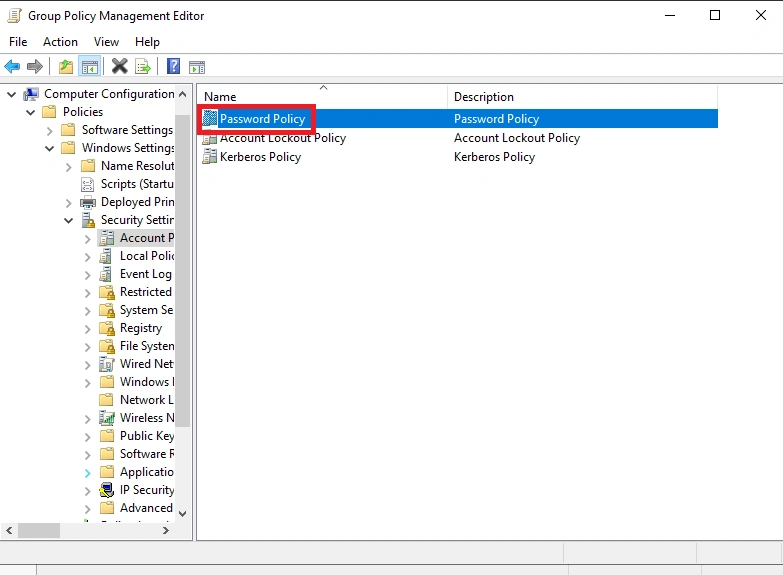Click the Local Policies tree icon
The image size is (783, 575).
point(105,256)
